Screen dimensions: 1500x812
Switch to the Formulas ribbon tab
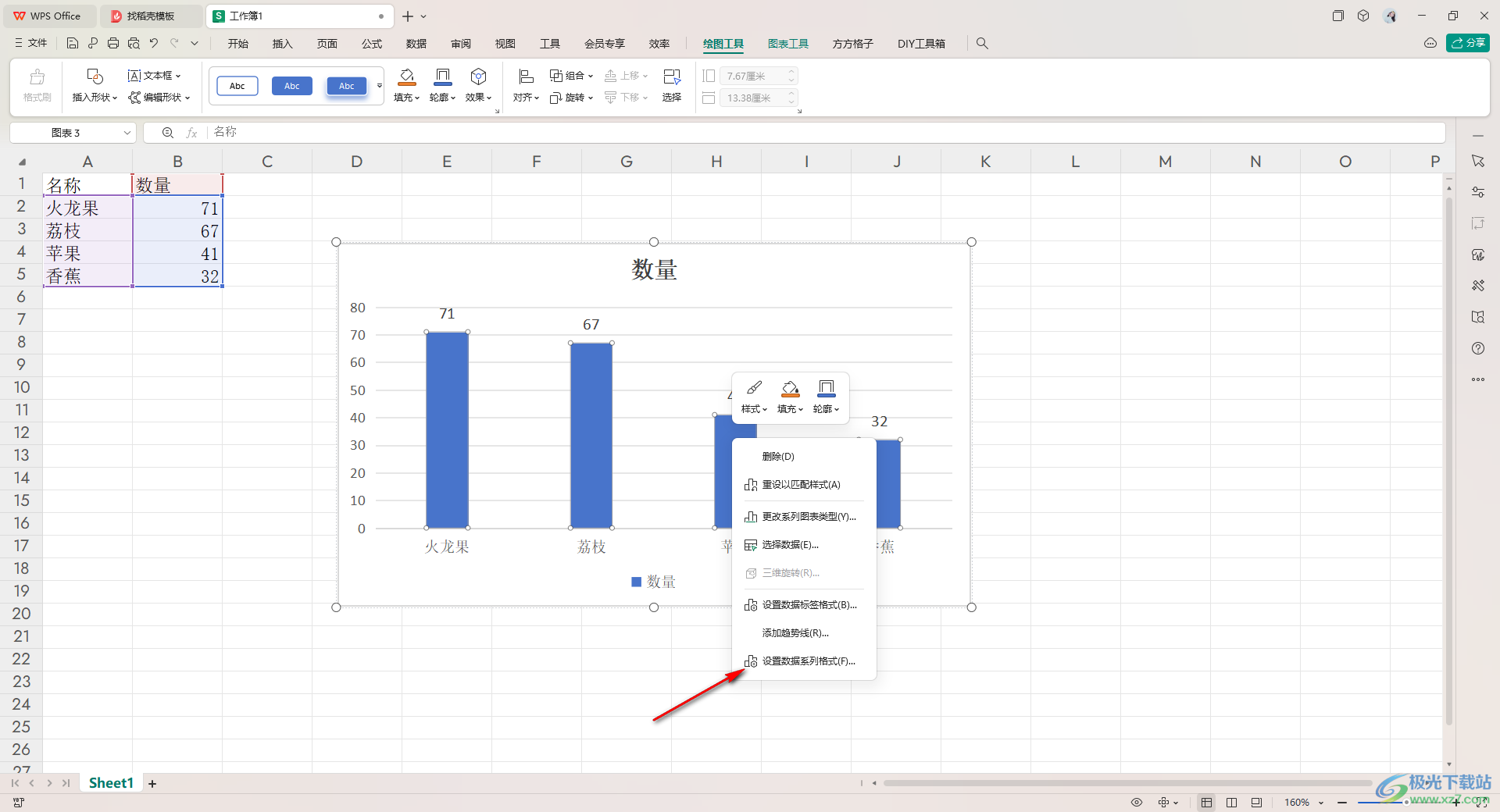pos(372,44)
